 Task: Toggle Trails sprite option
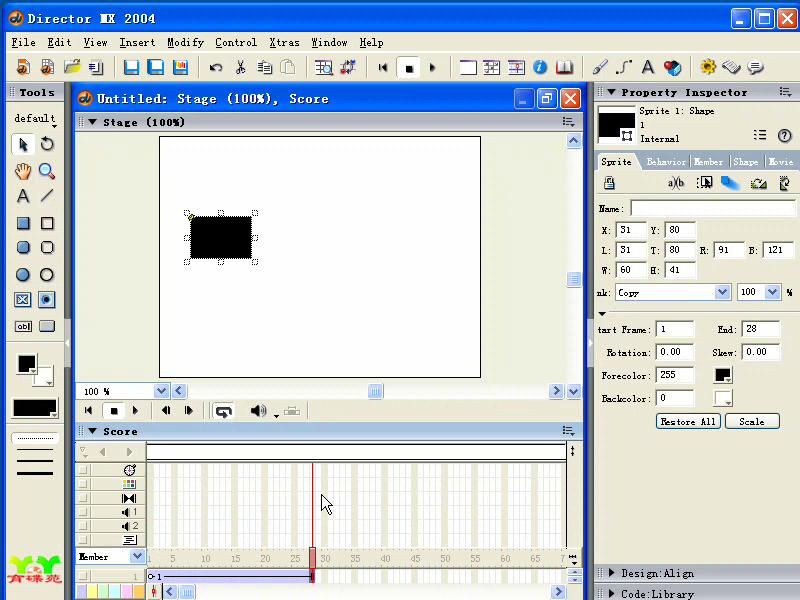[730, 183]
